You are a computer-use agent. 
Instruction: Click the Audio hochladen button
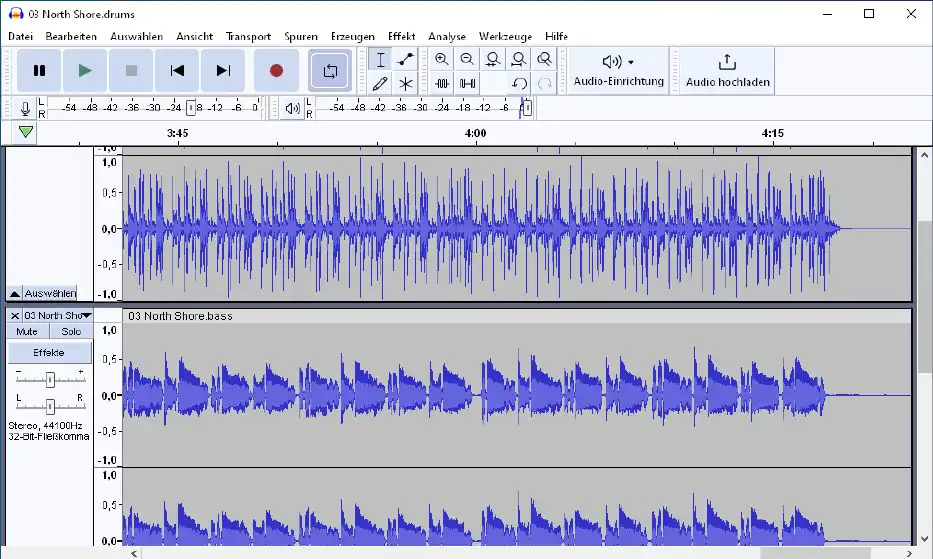[727, 71]
